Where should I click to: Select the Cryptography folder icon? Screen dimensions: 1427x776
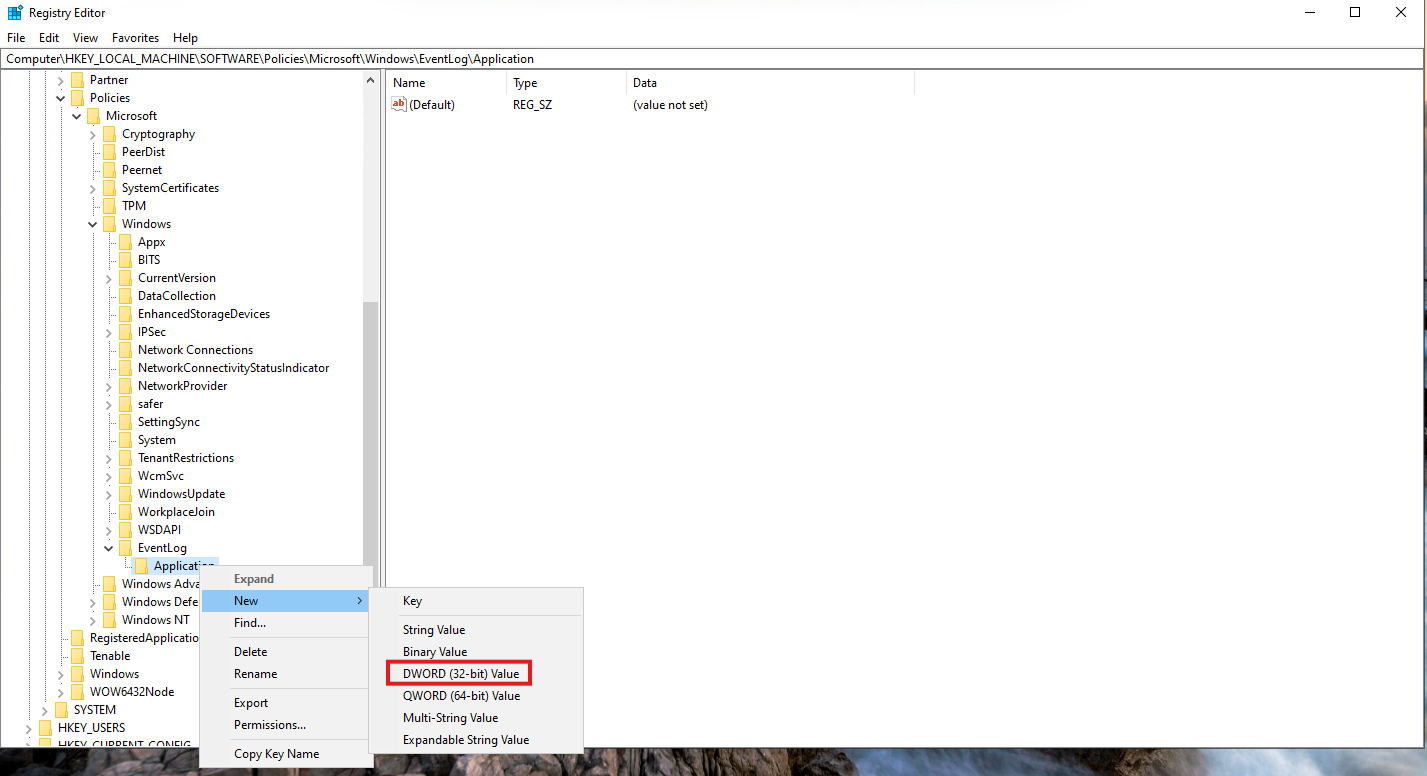109,134
